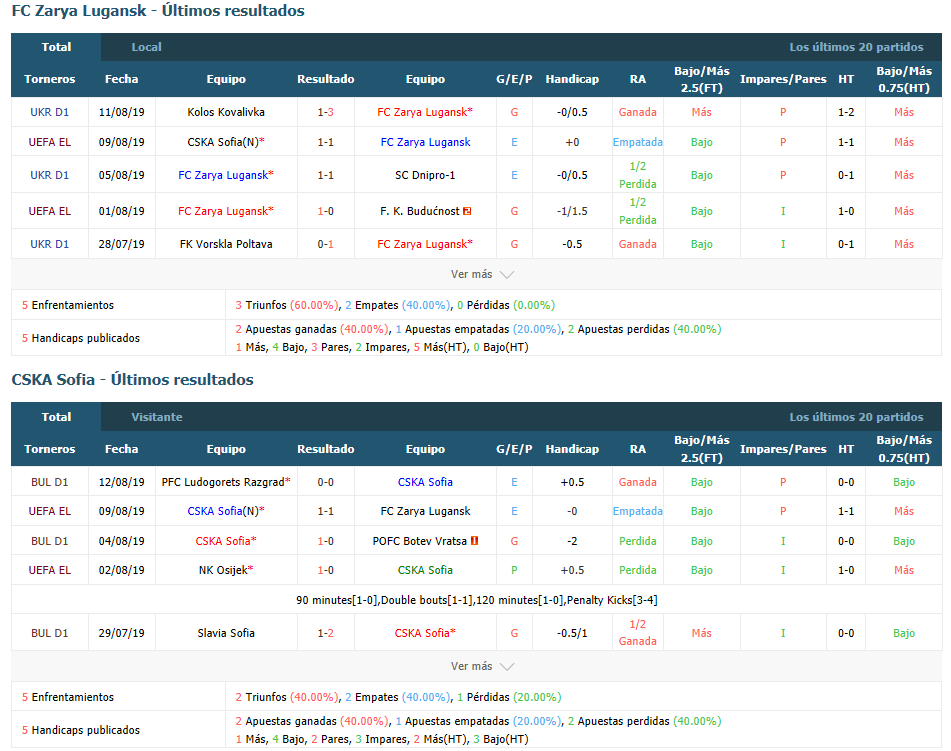The image size is (951, 751).
Task: Select the Total tab in FC Zarya Lugansk section
Action: coord(56,47)
